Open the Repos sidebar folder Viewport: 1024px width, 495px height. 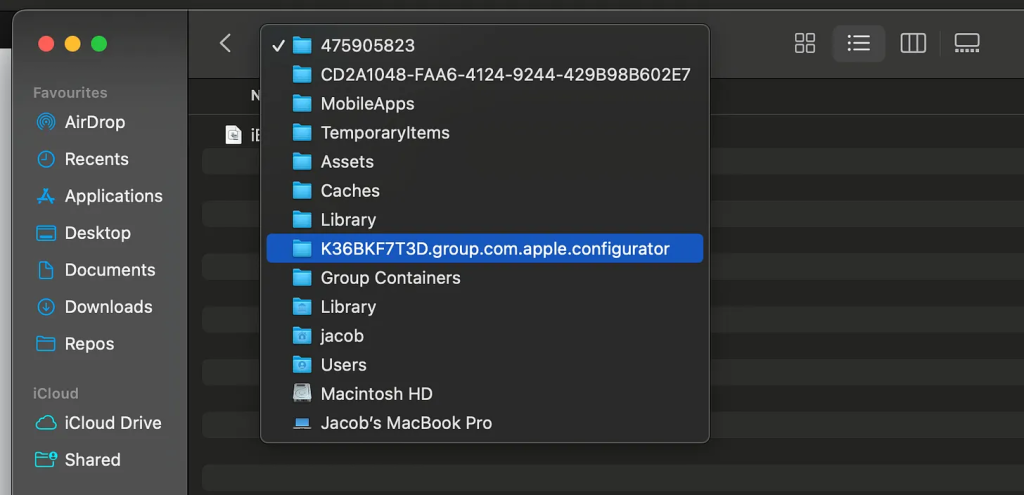click(x=89, y=344)
